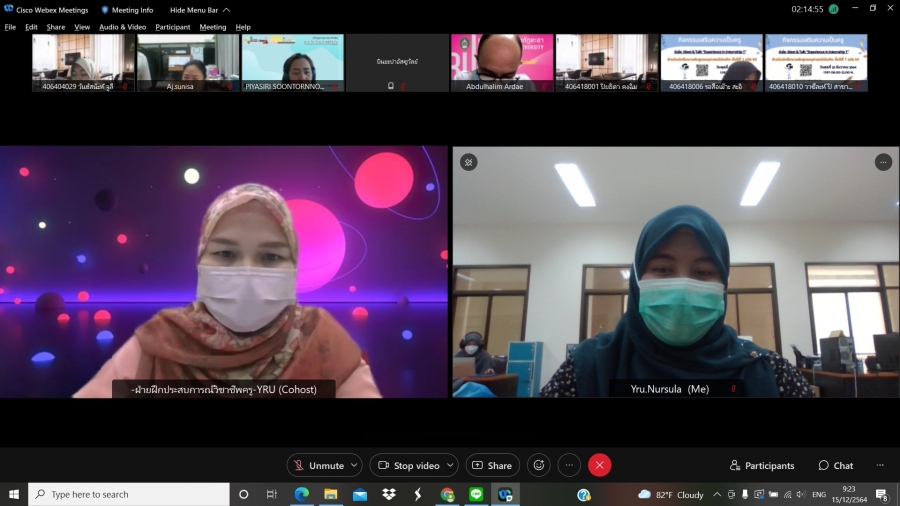The image size is (900, 506).
Task: Stop the camera video
Action: (408, 465)
